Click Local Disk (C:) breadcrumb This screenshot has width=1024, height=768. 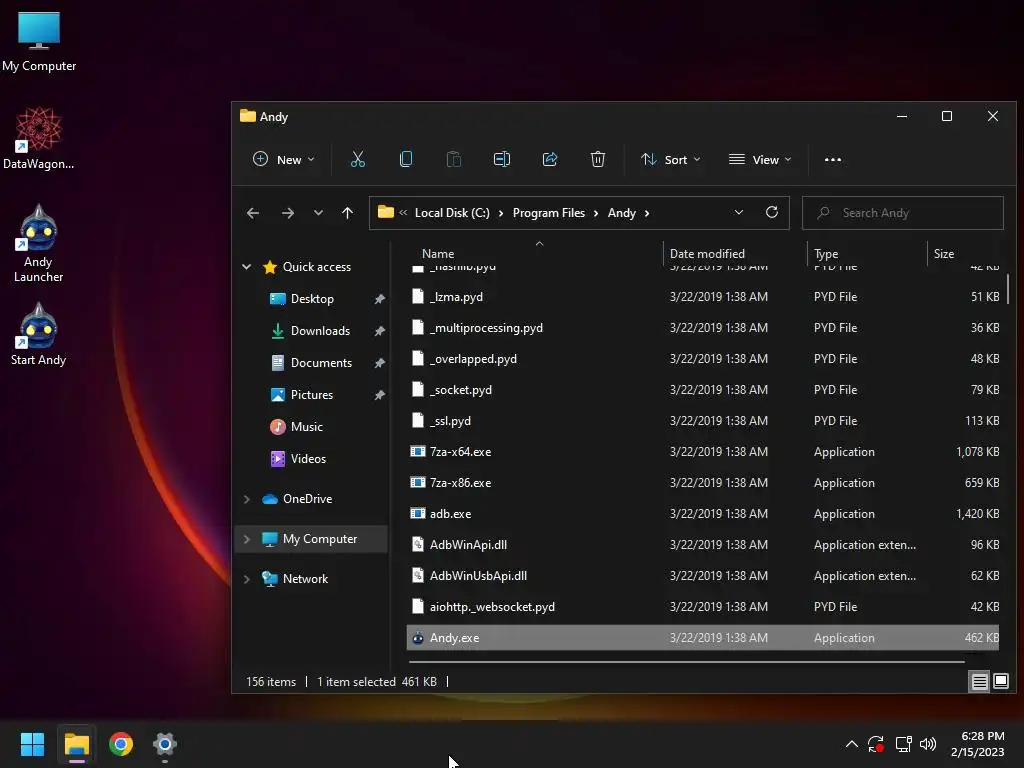pos(452,213)
